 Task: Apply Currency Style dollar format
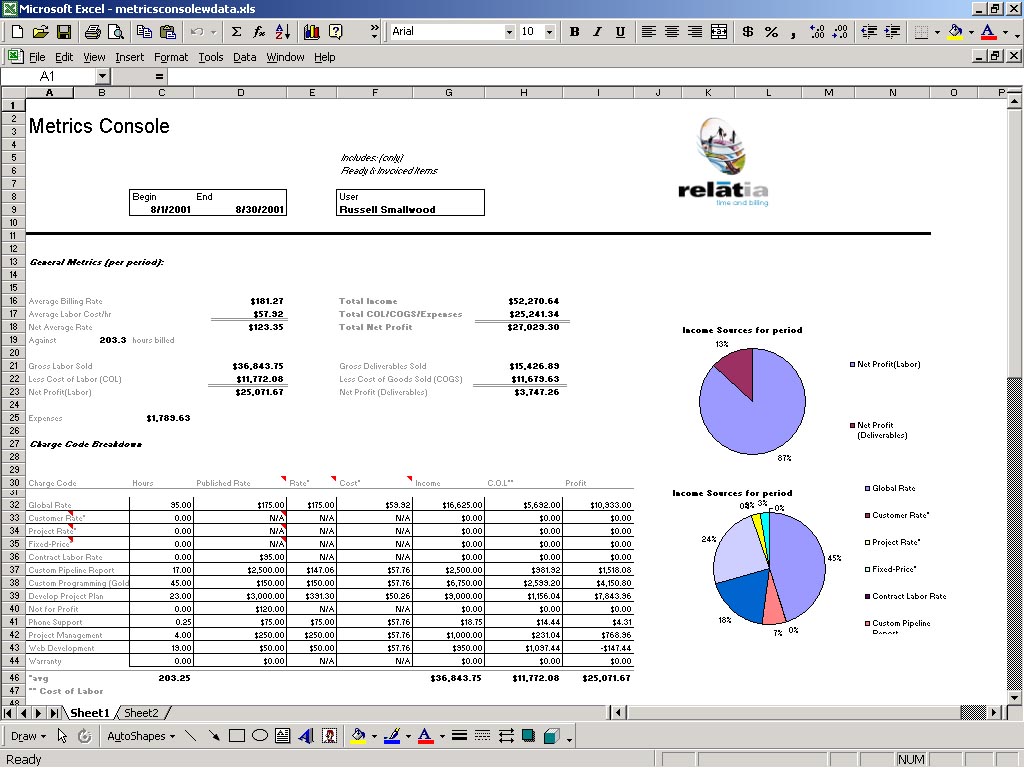point(748,31)
